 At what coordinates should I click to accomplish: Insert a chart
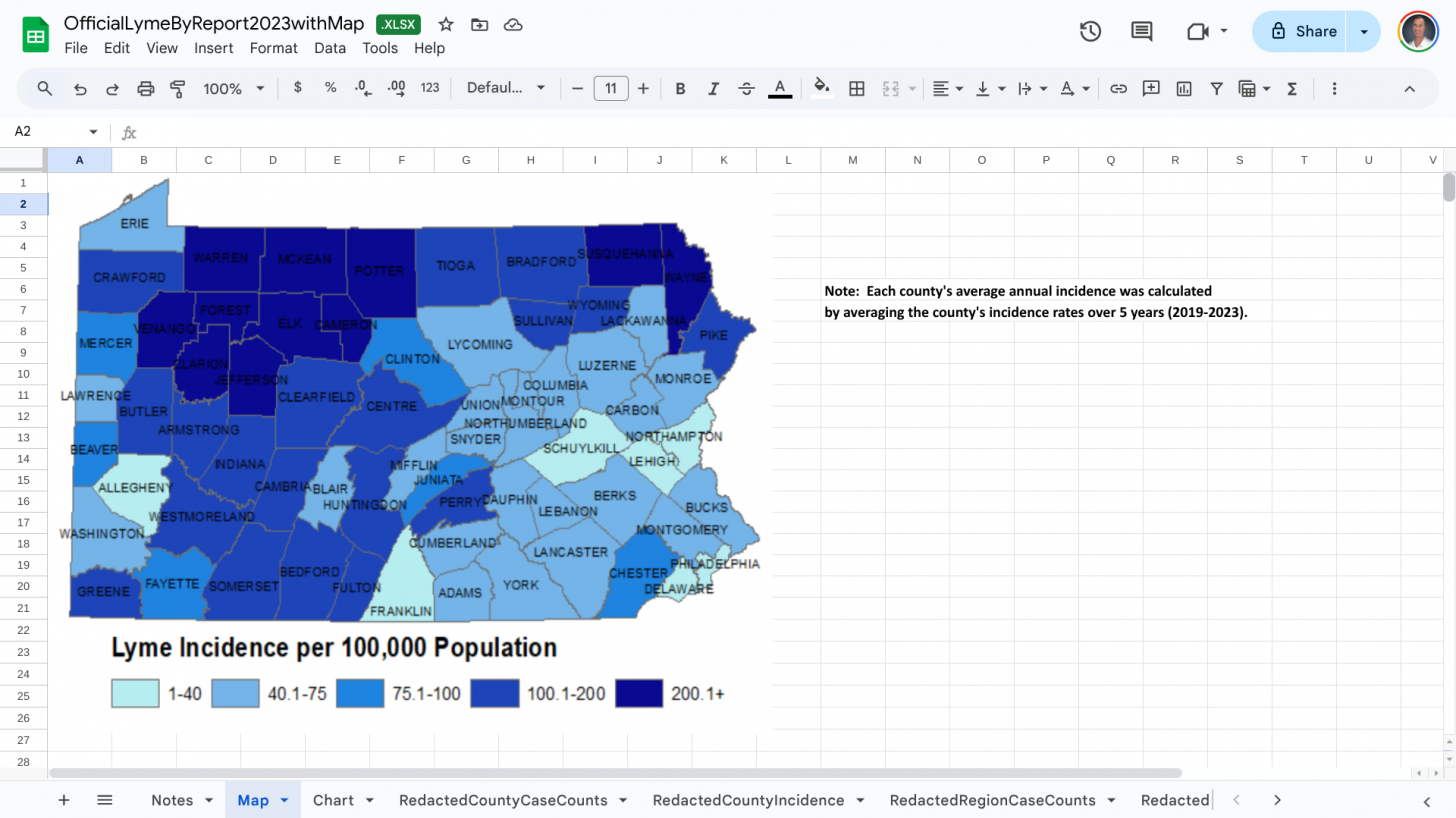tap(1184, 88)
